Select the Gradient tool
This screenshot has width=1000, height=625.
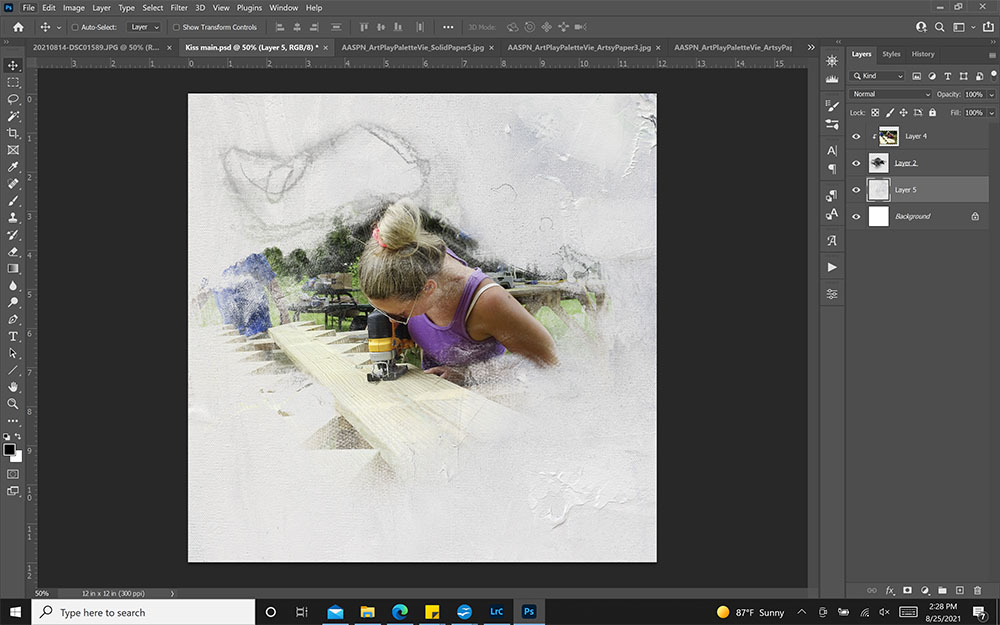13,268
